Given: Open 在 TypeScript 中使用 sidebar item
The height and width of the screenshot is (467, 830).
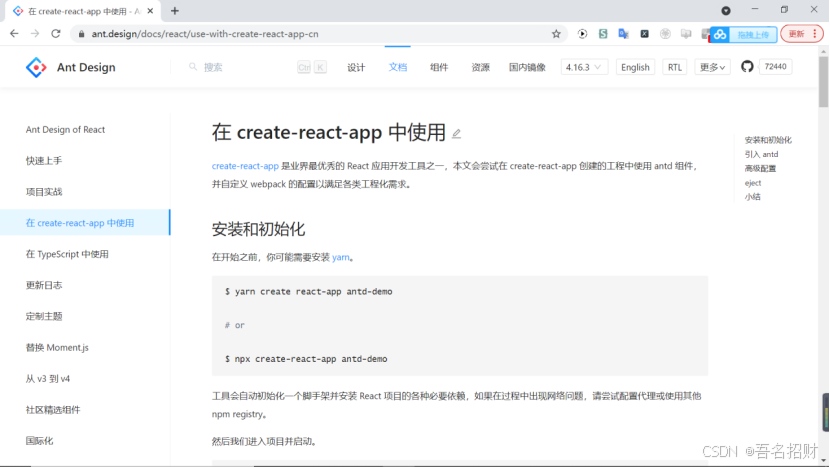Looking at the screenshot, I should (67, 254).
